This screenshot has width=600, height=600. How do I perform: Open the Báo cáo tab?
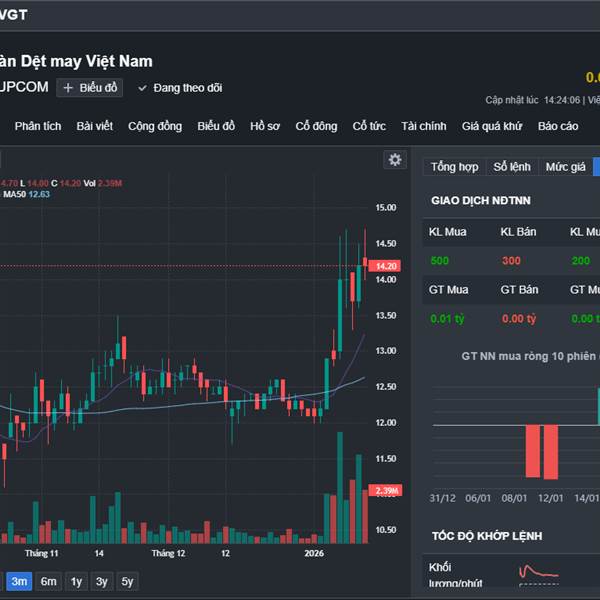(558, 126)
